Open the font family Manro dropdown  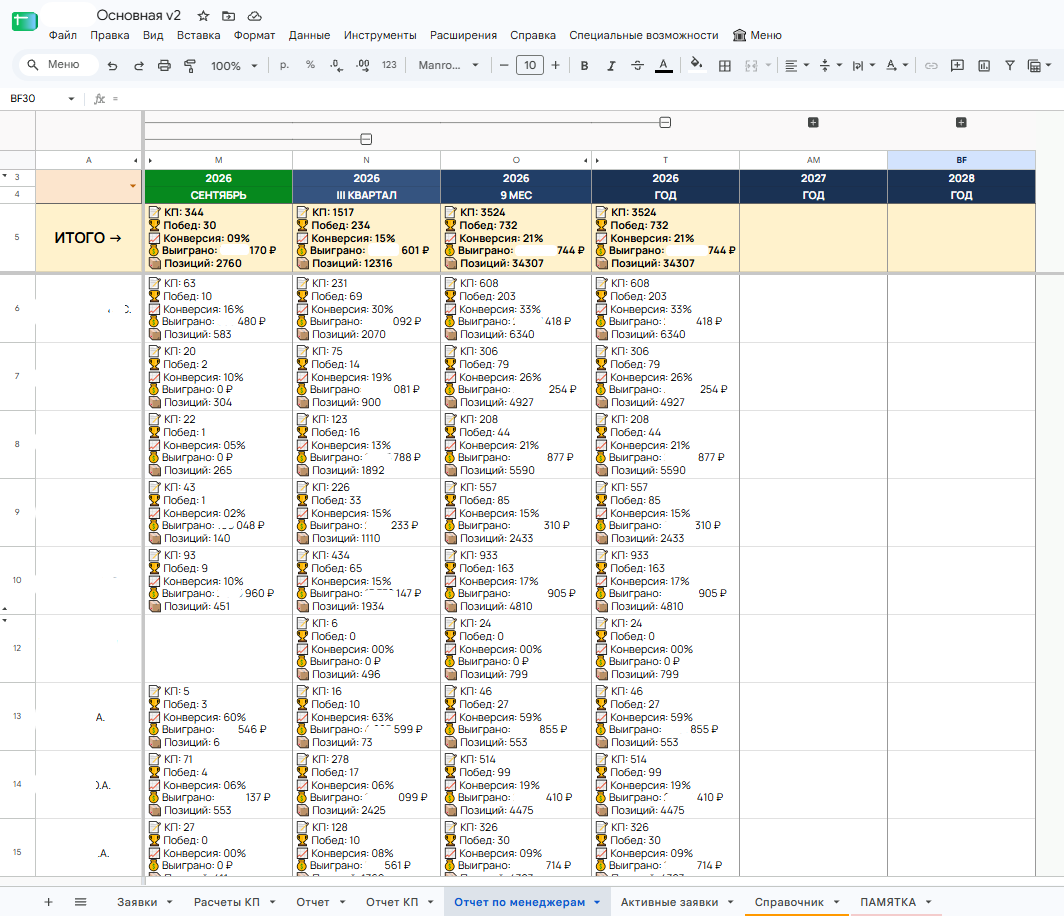click(x=449, y=65)
